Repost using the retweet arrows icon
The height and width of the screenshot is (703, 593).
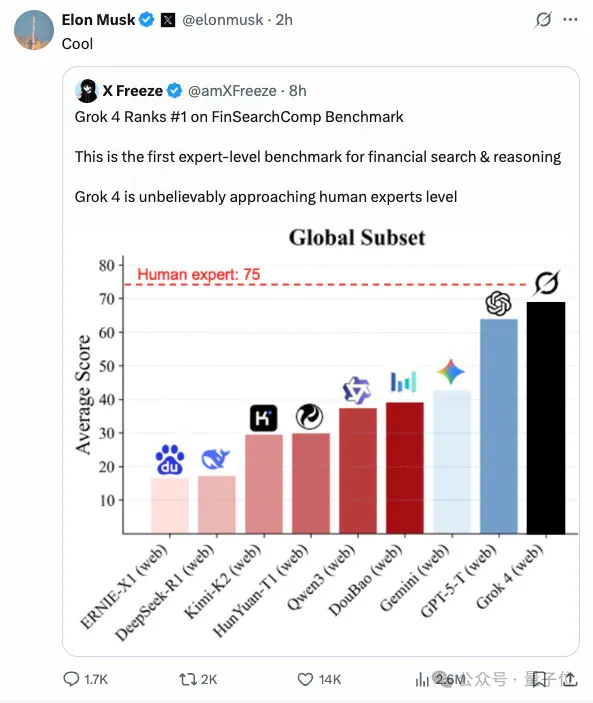188,679
